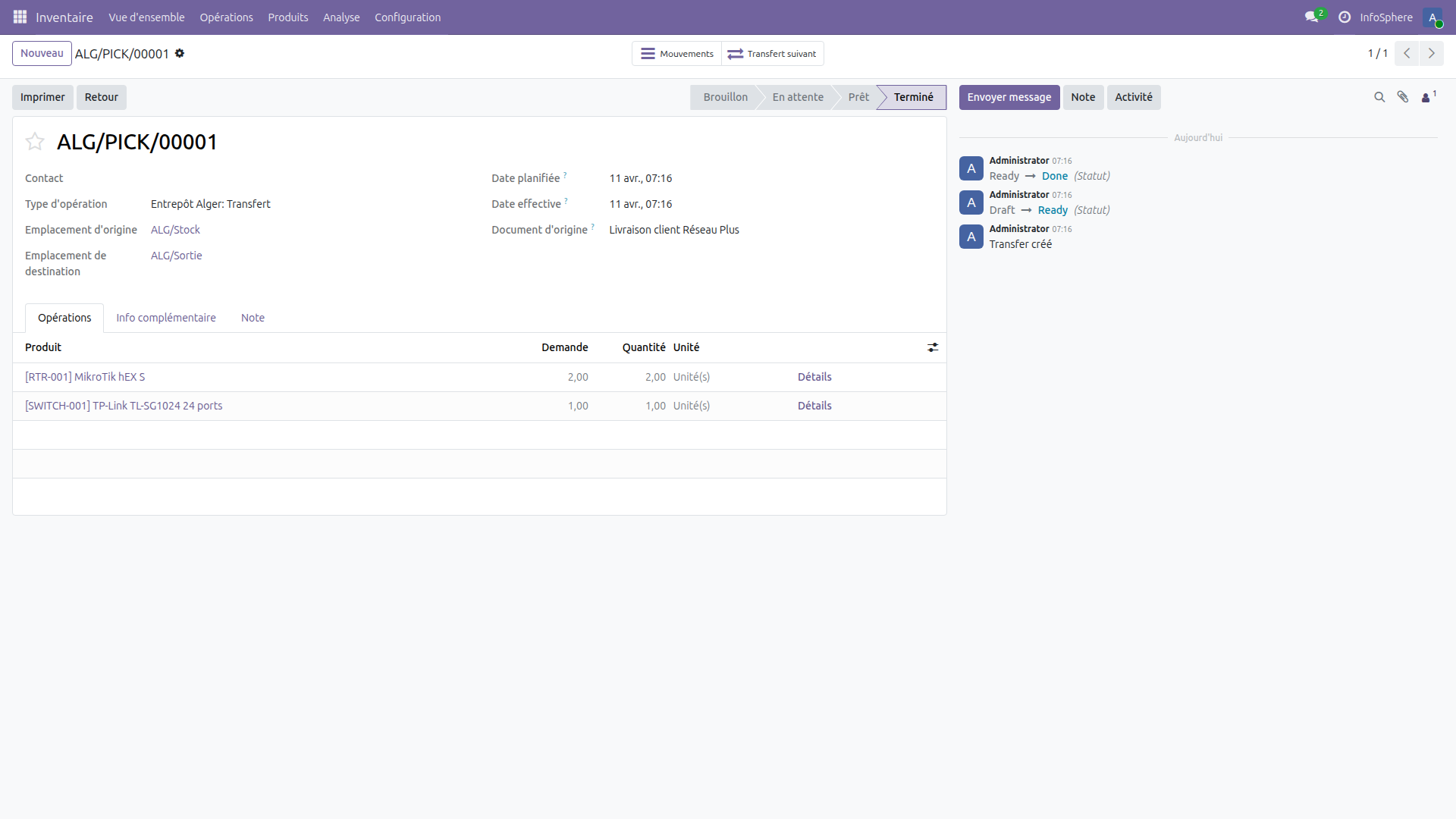Click the Mouvements smart button

(676, 53)
